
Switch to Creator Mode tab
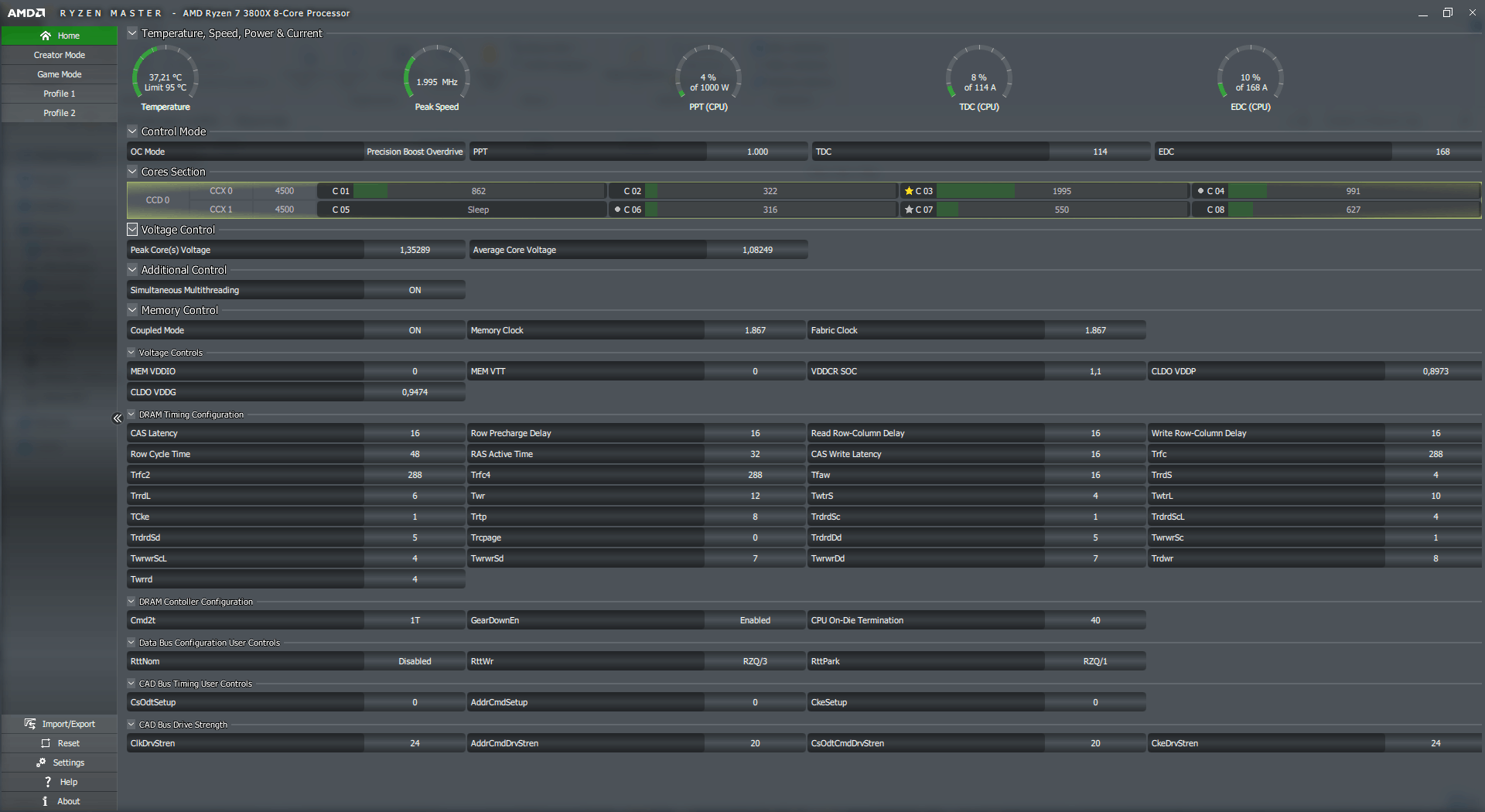[x=60, y=55]
